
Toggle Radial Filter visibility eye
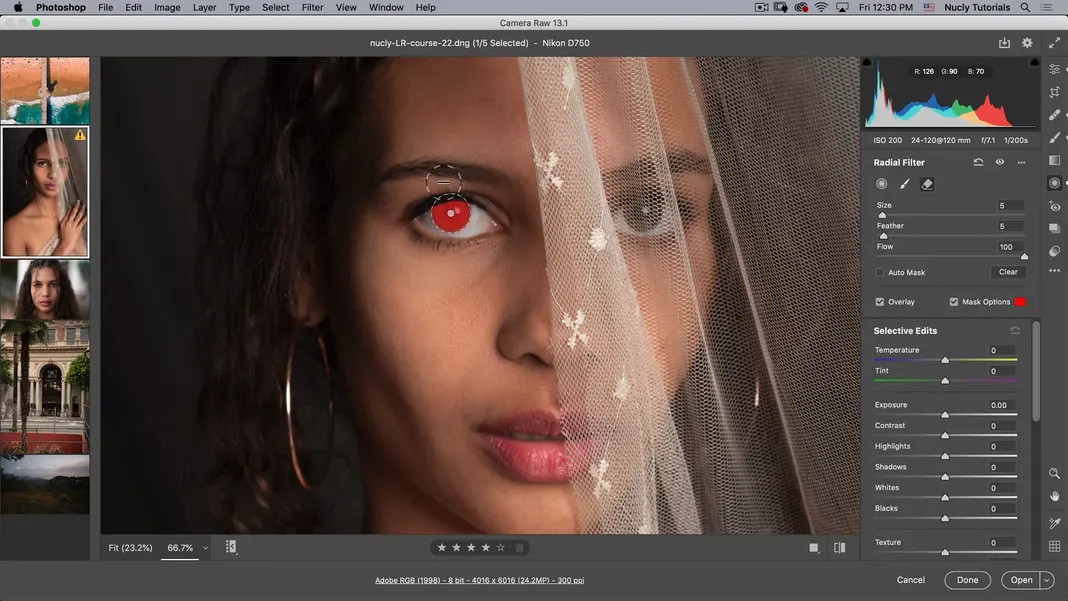click(999, 162)
